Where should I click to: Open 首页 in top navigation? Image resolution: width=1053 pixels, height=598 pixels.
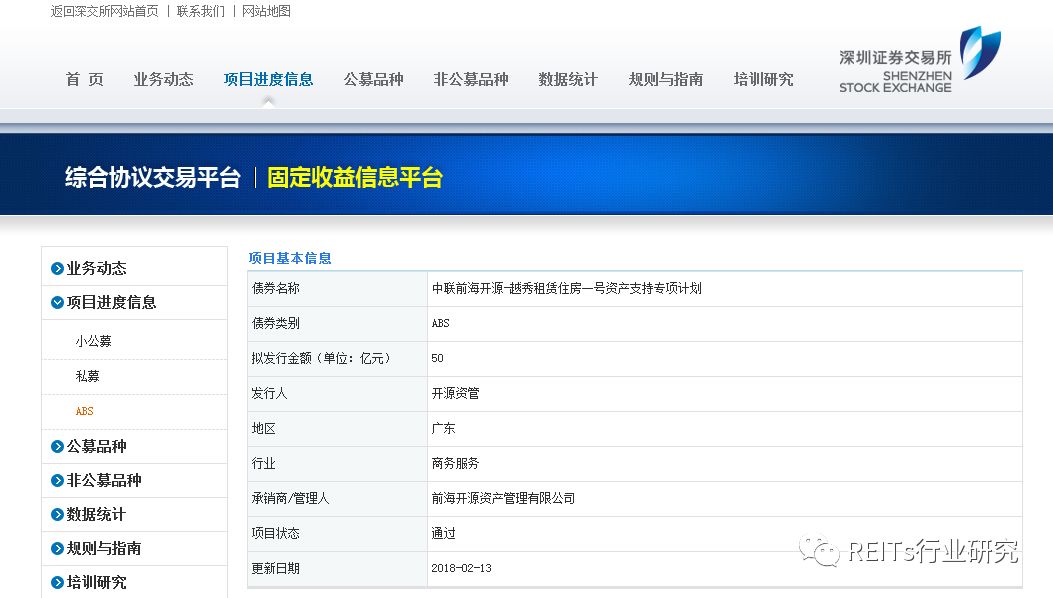[84, 79]
